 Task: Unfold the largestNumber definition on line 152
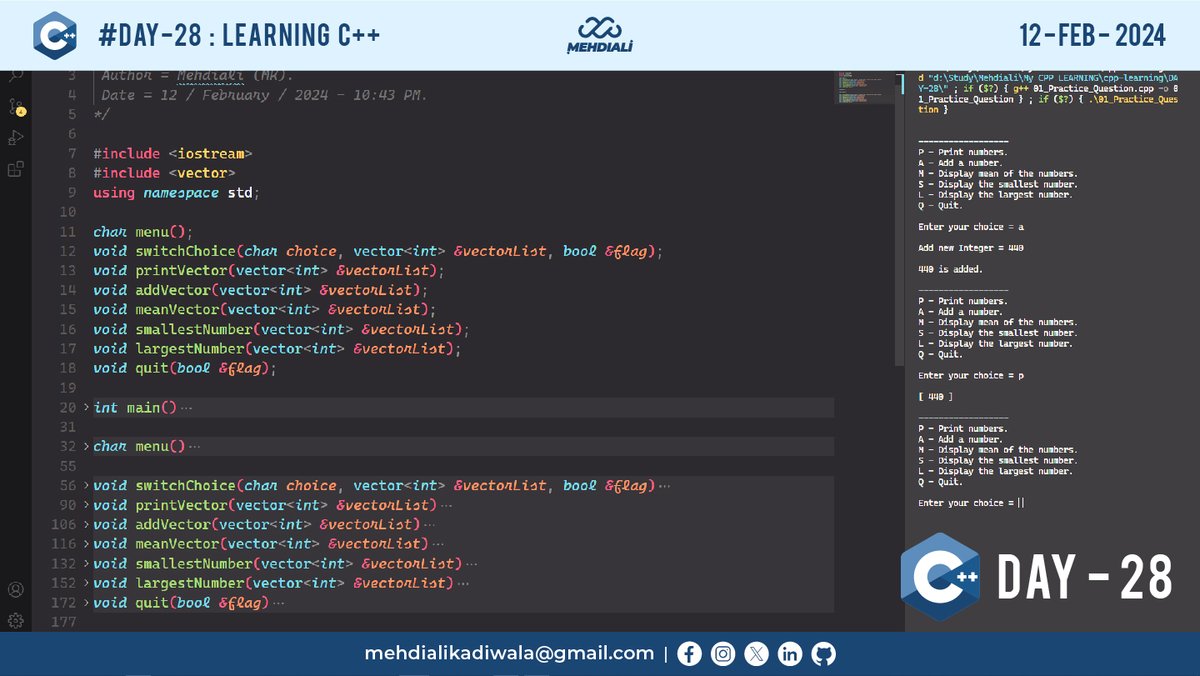(86, 583)
